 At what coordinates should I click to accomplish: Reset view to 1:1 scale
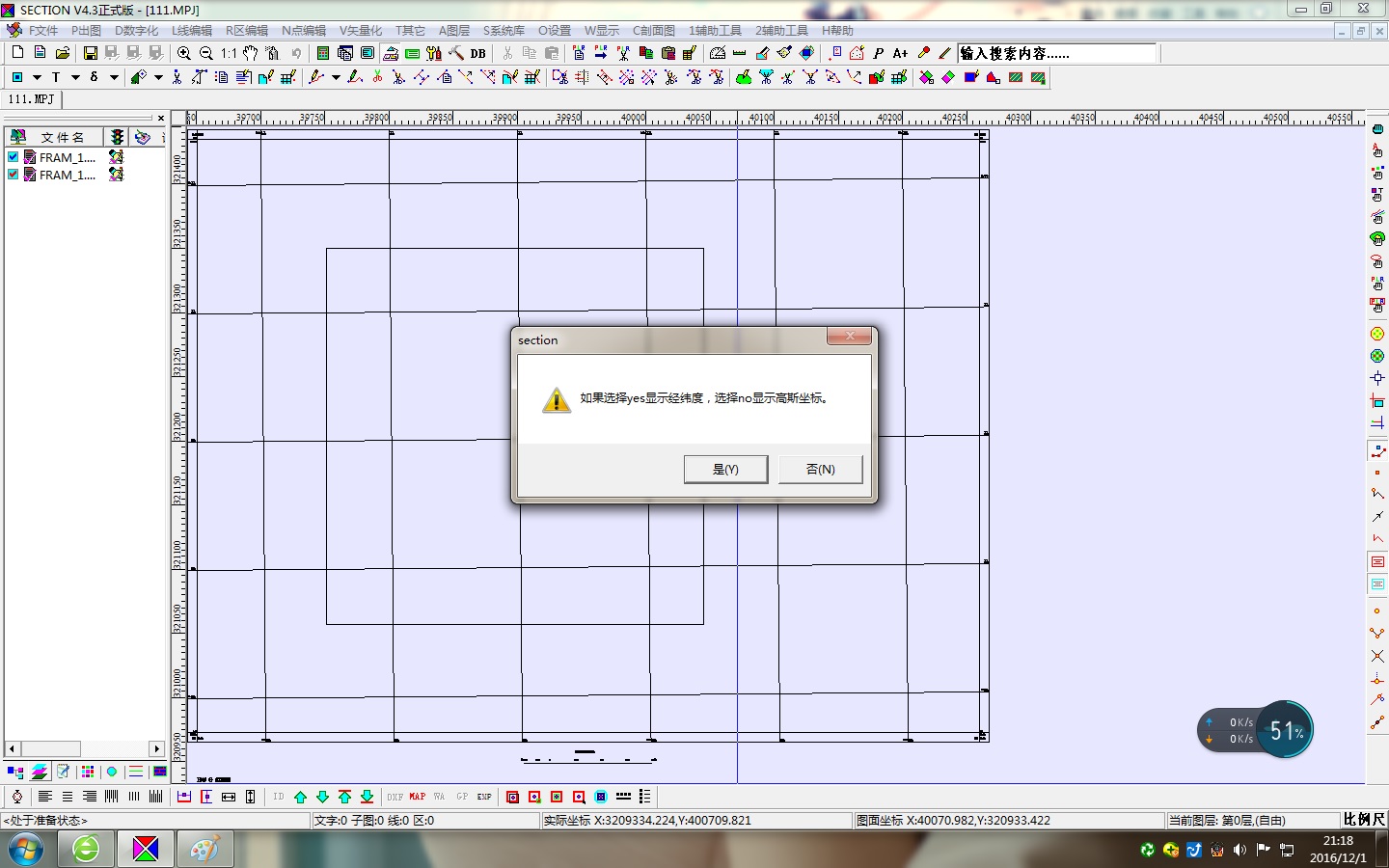(229, 53)
